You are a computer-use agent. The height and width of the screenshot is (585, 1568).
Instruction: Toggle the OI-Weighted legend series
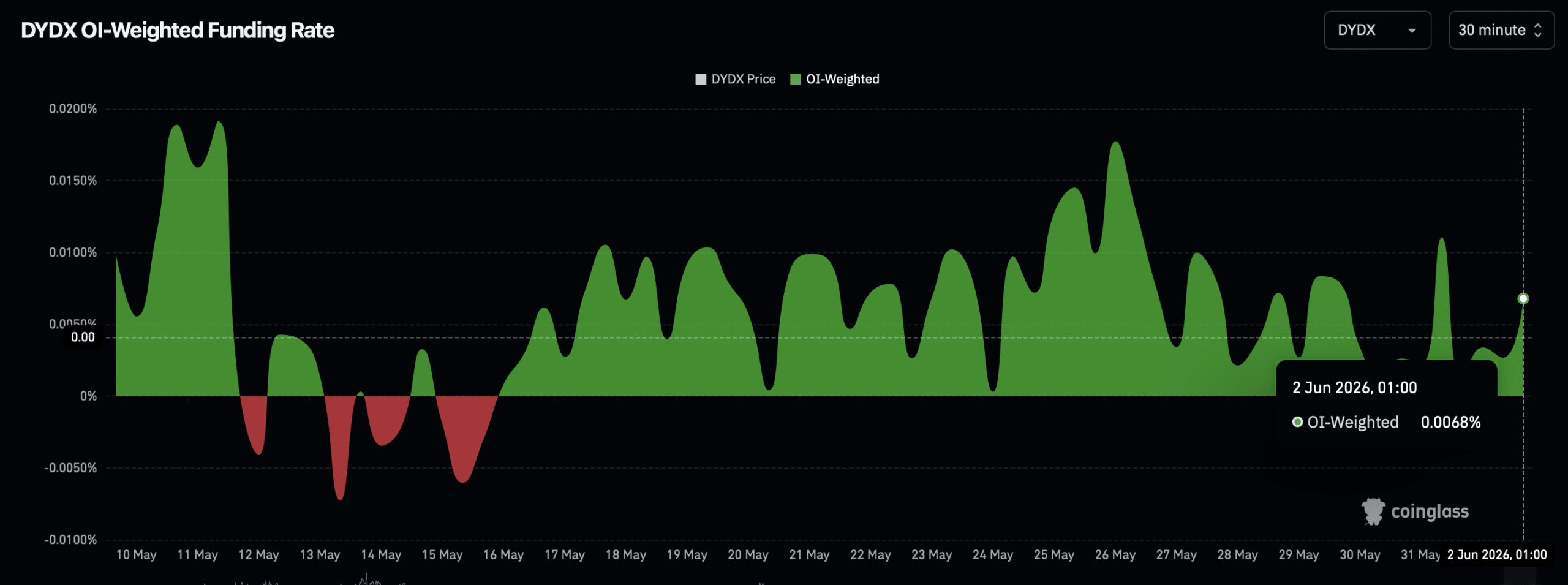click(x=835, y=79)
